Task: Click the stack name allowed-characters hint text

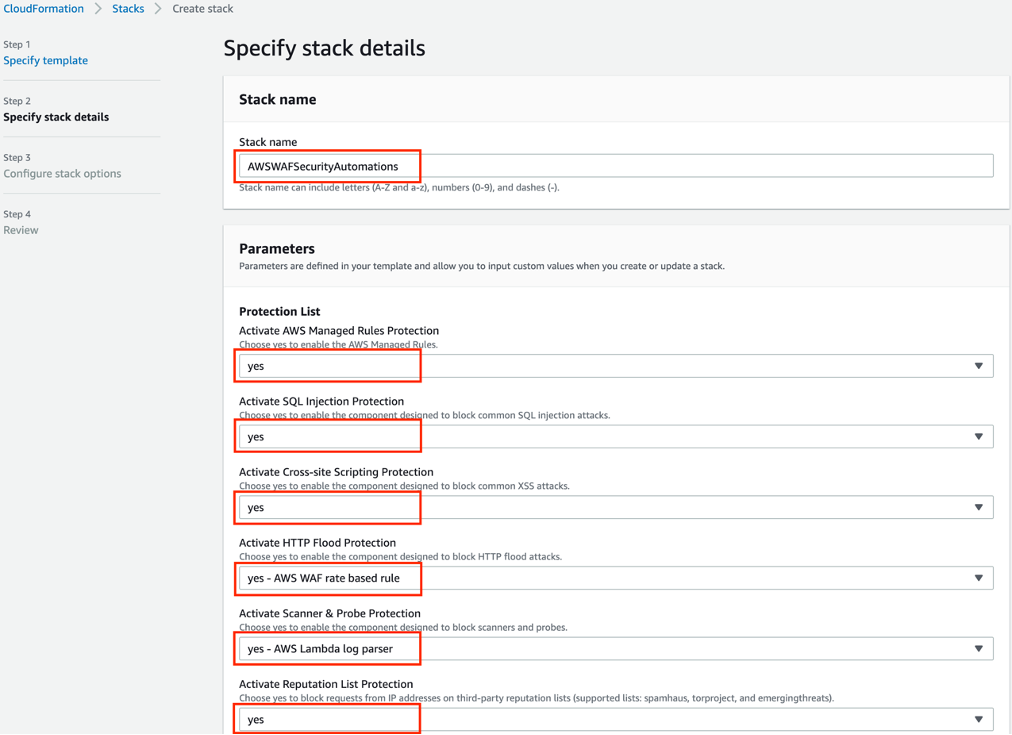Action: coord(399,188)
